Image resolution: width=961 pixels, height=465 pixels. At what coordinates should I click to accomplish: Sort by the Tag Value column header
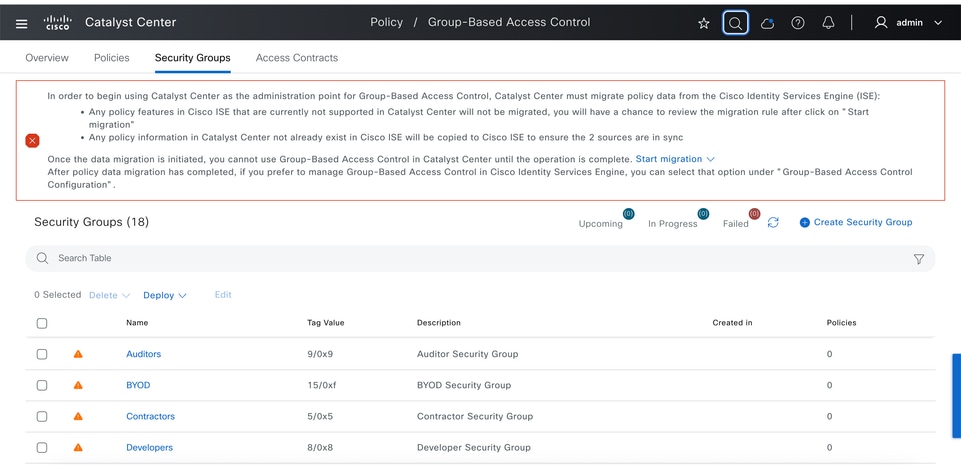click(x=325, y=323)
